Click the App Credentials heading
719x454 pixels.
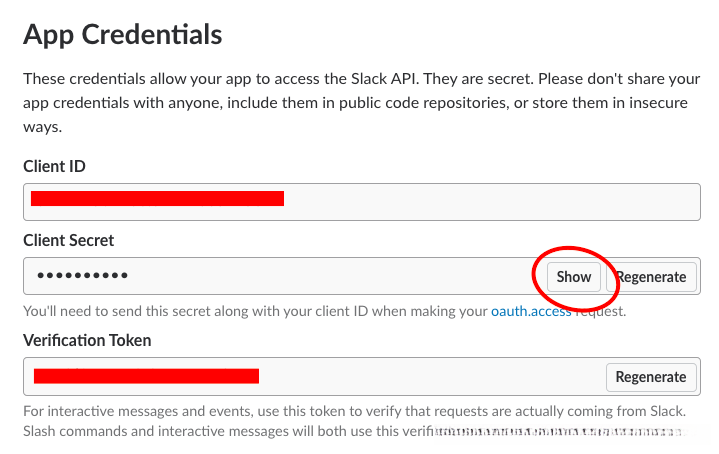[122, 35]
